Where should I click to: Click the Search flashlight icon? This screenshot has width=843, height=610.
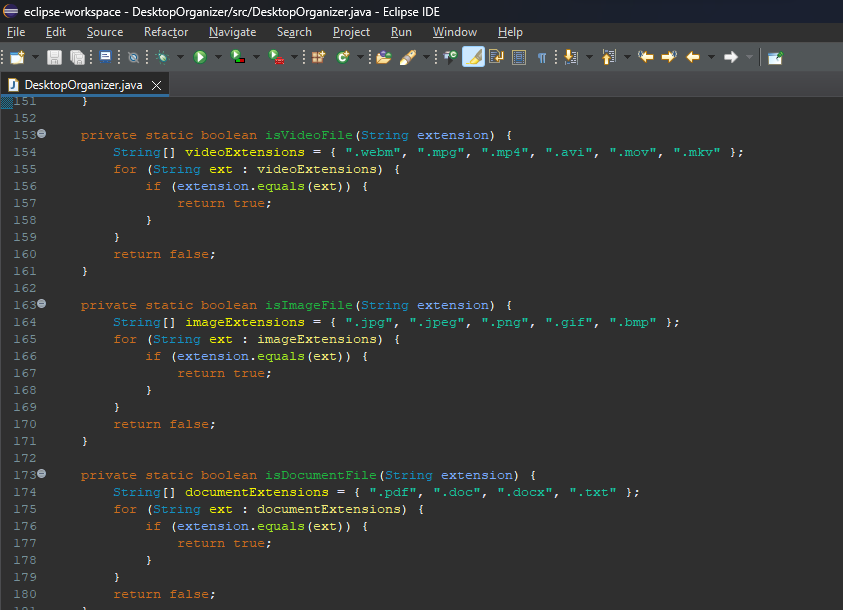[x=408, y=57]
